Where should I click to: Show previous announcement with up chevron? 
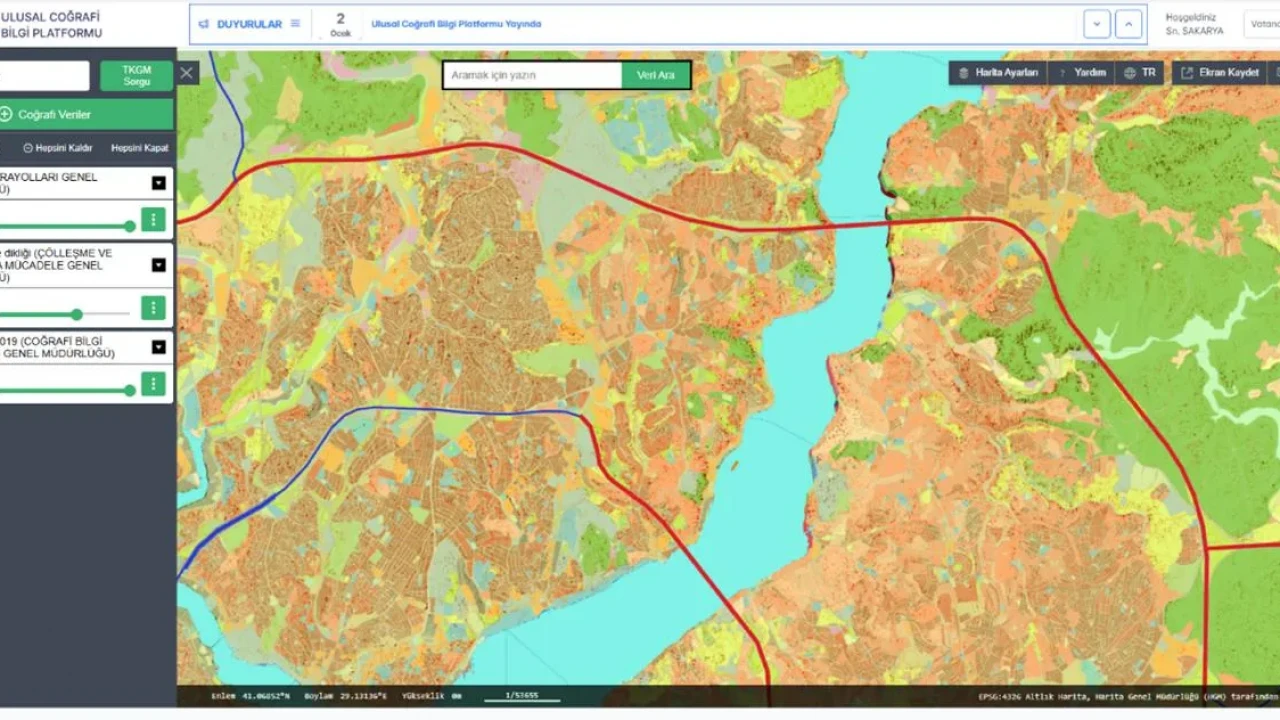tap(1129, 24)
